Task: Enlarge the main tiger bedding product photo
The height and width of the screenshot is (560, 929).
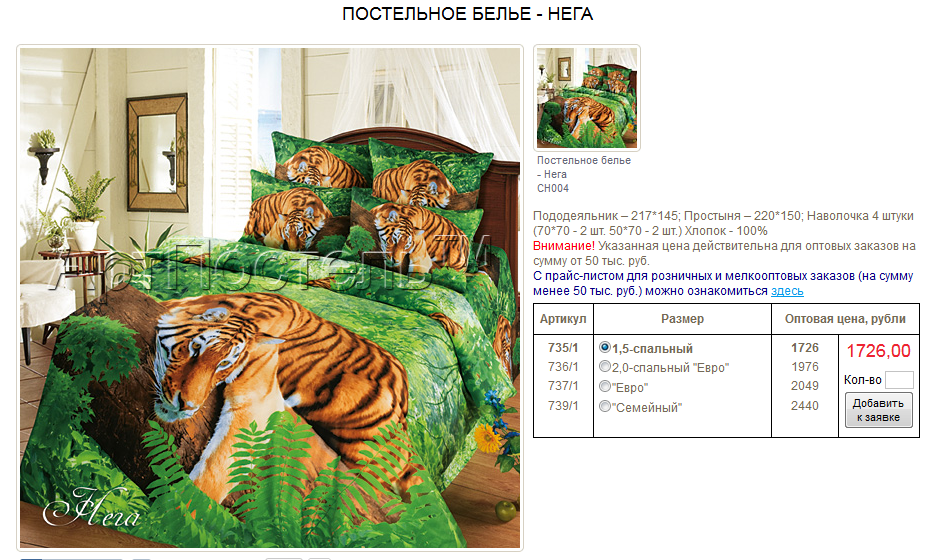Action: click(270, 297)
